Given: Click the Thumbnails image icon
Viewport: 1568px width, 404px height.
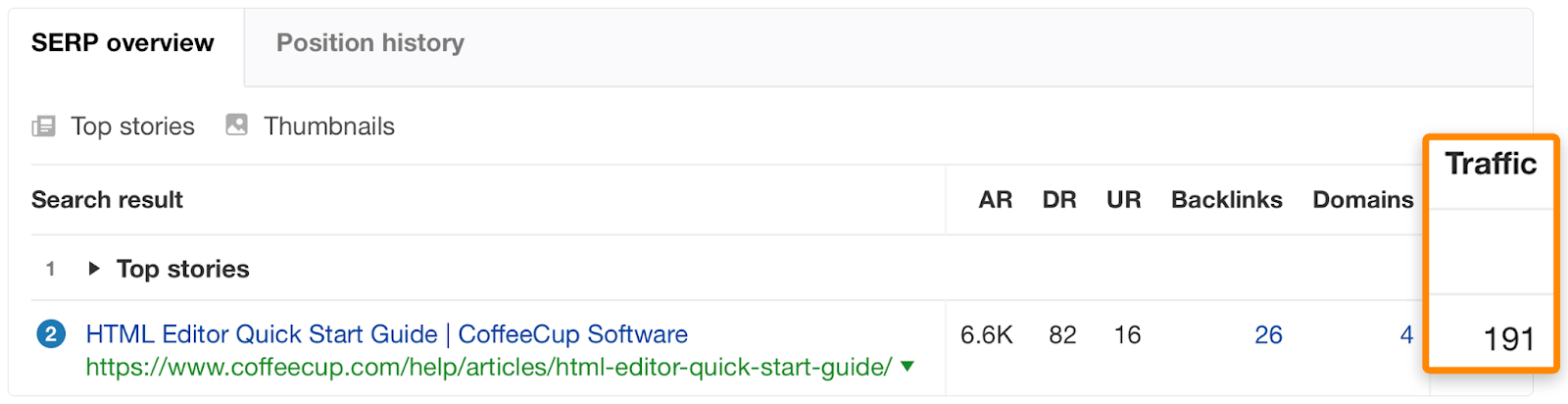Looking at the screenshot, I should (236, 125).
